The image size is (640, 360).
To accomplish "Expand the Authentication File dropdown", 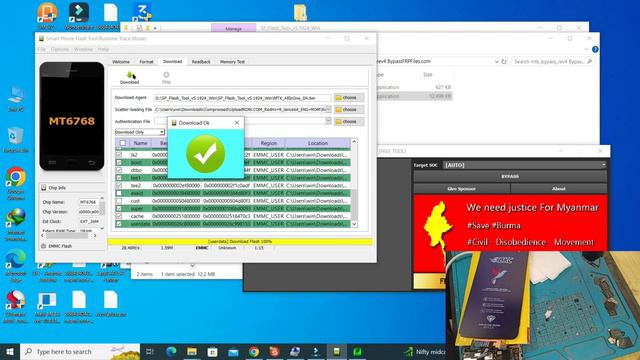I will (328, 121).
